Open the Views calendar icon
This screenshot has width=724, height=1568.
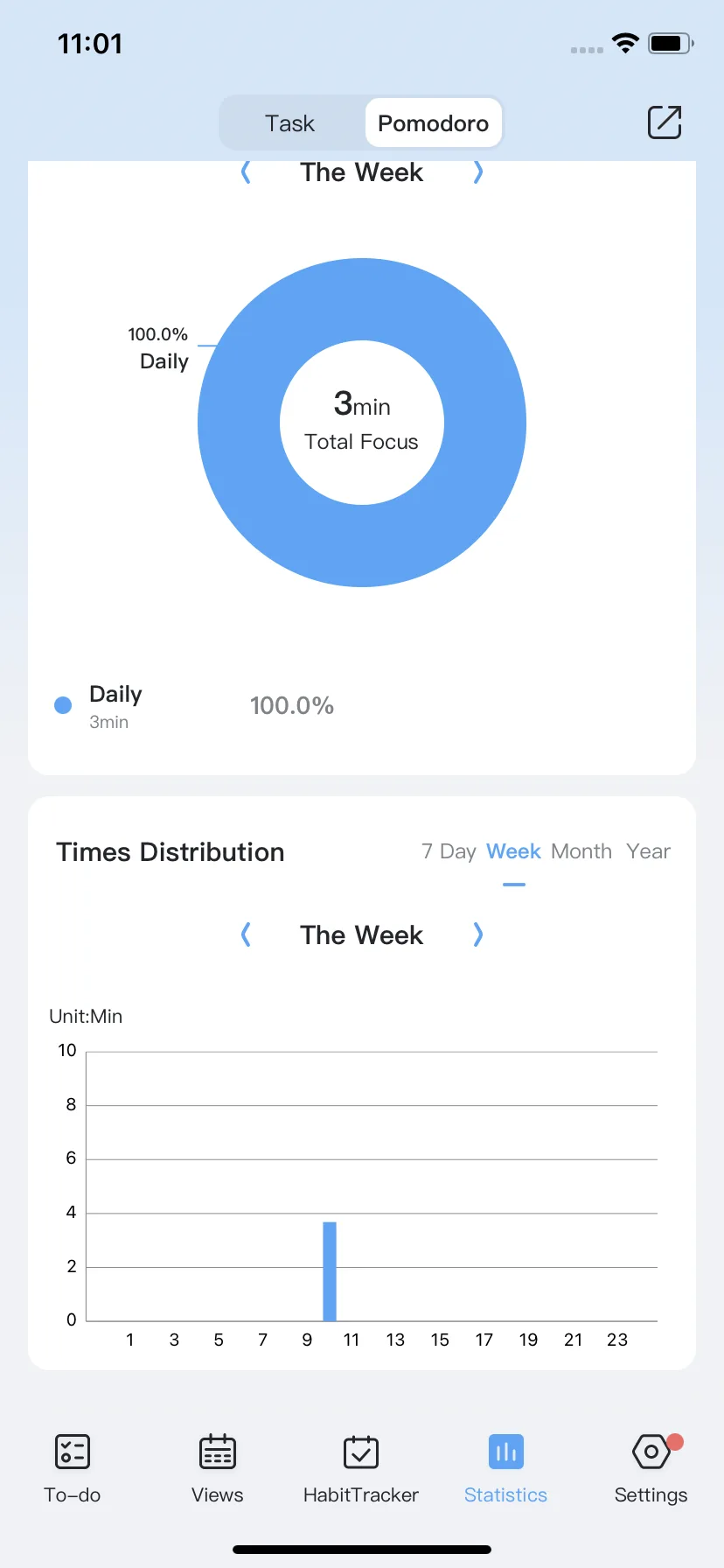[217, 1452]
